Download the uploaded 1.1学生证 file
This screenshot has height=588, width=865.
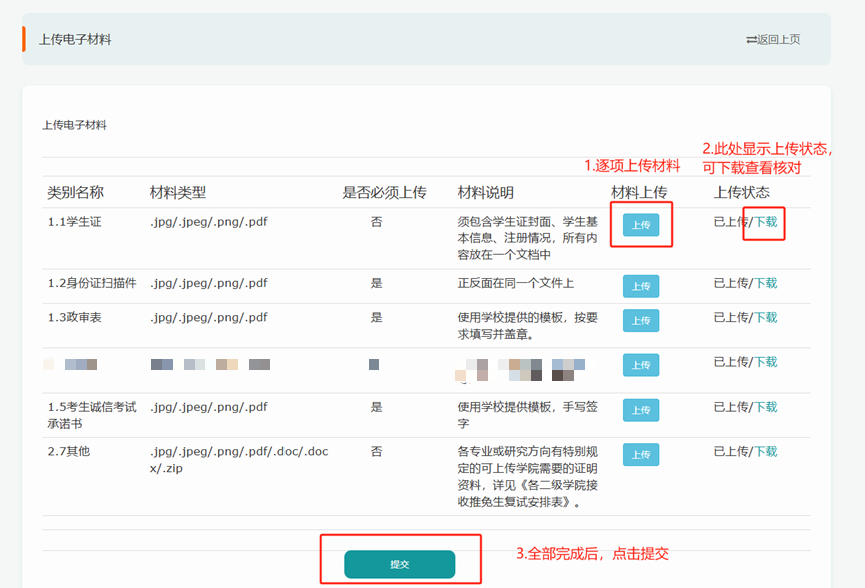[x=765, y=222]
